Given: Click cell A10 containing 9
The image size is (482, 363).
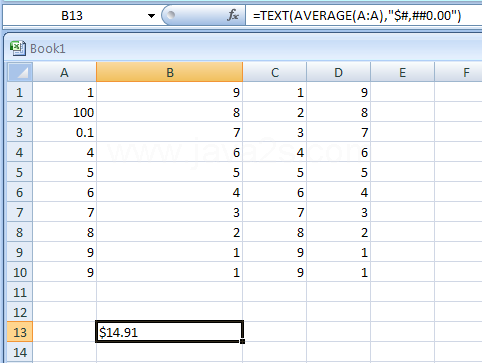Looking at the screenshot, I should (65, 272).
